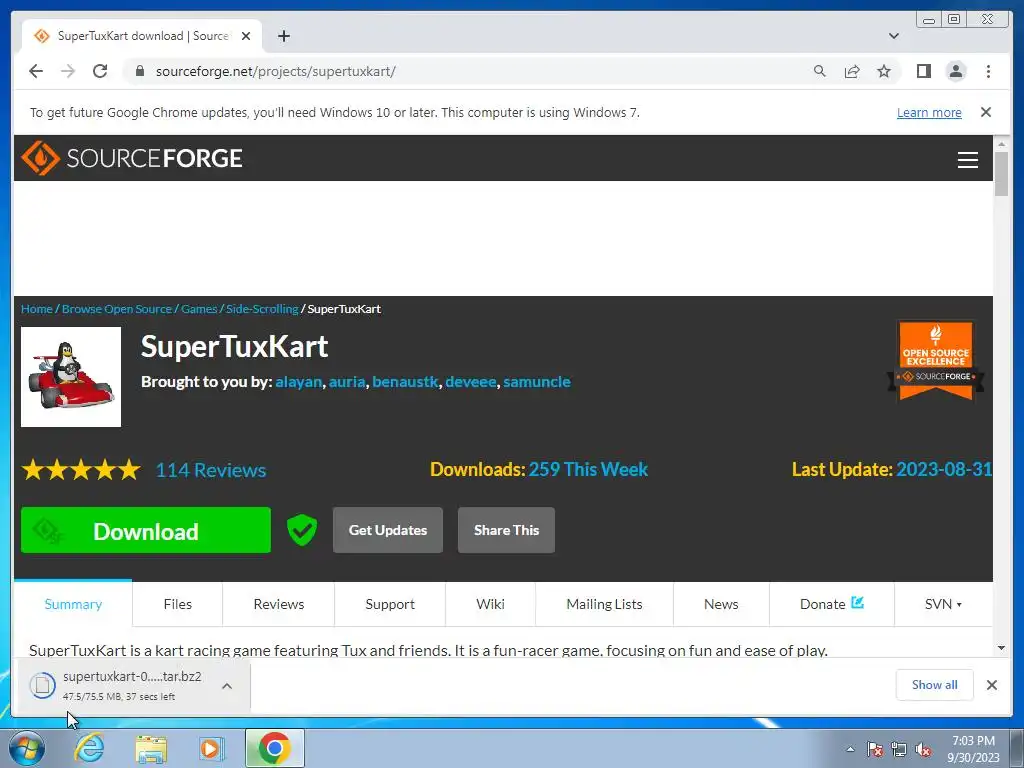Close the SuperTuxKart download tab
1024x768 pixels.
coord(246,36)
